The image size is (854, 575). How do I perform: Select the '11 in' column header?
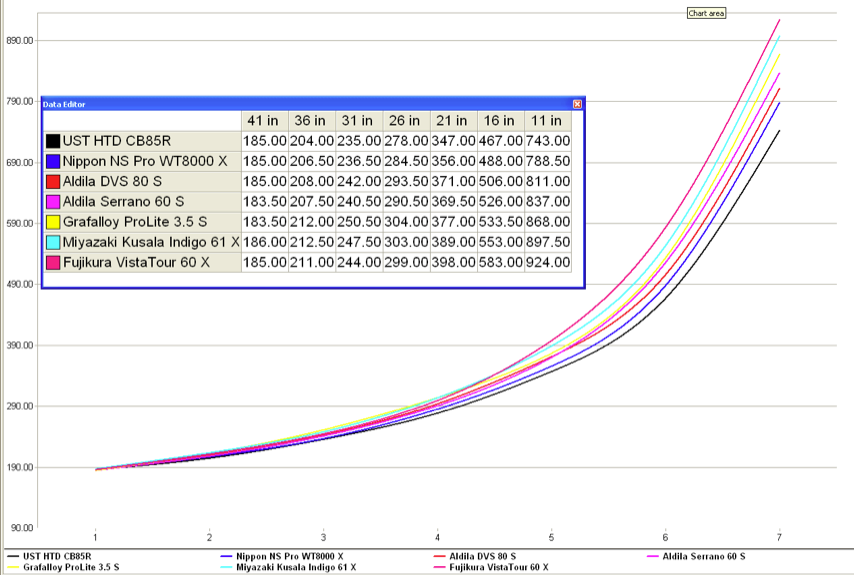[x=548, y=121]
